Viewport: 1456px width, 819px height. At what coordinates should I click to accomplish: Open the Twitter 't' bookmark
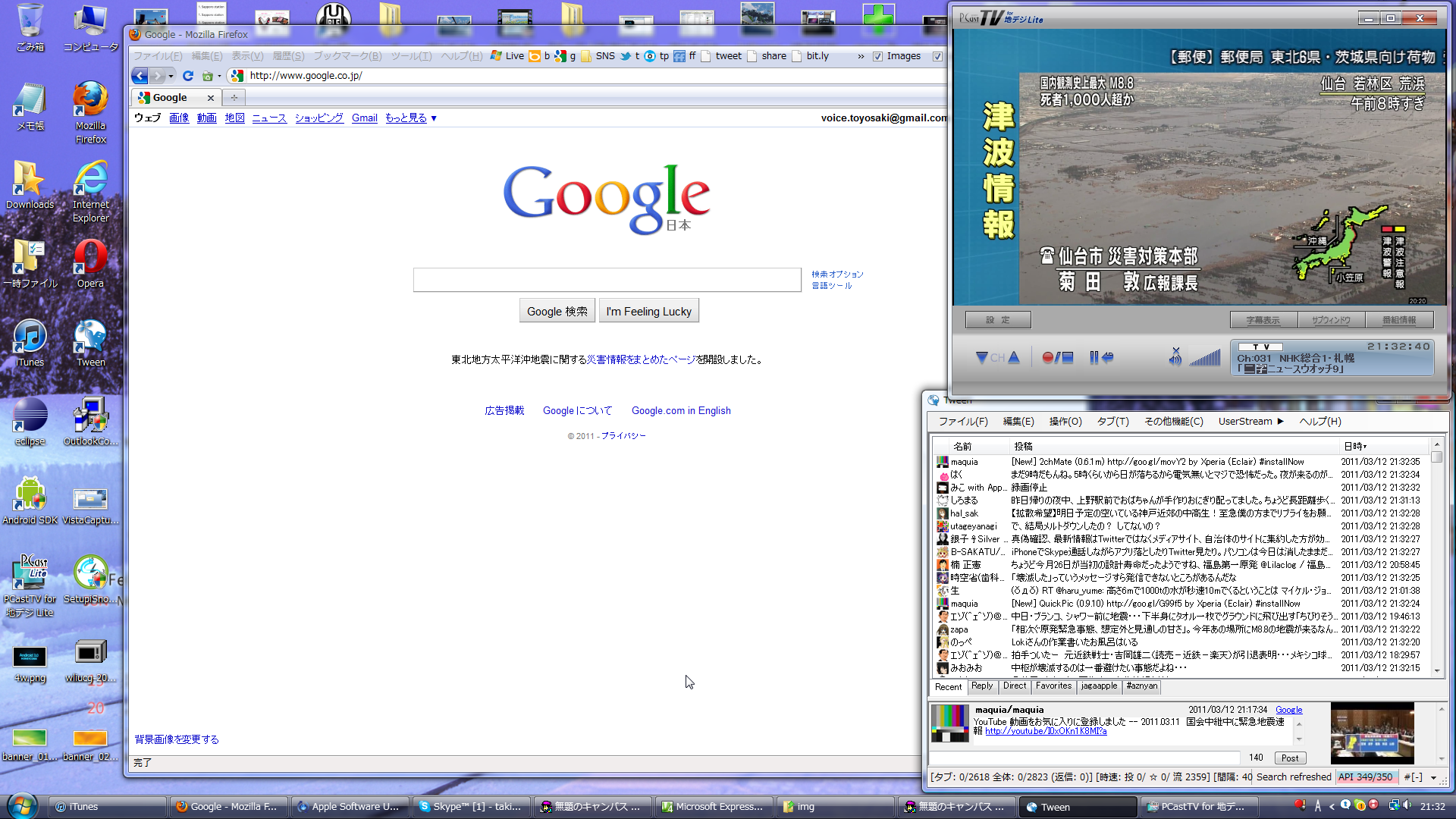tap(630, 56)
